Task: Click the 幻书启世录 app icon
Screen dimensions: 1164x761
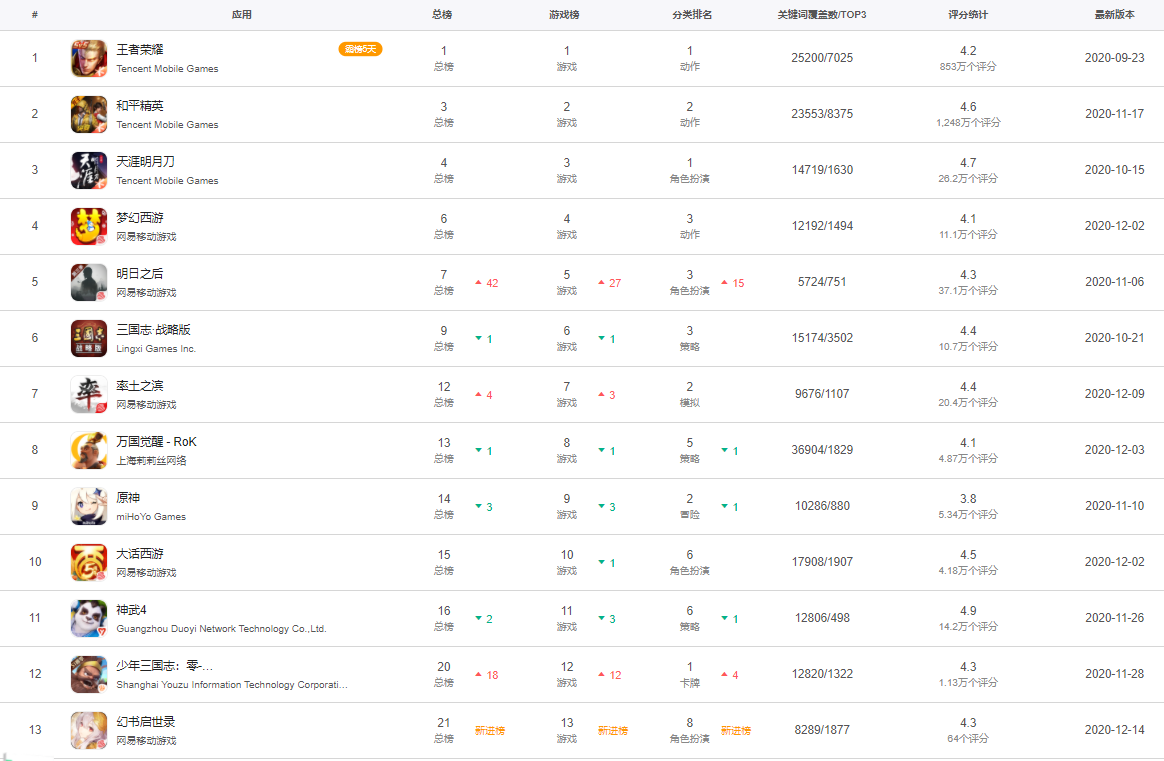Action: [x=89, y=730]
